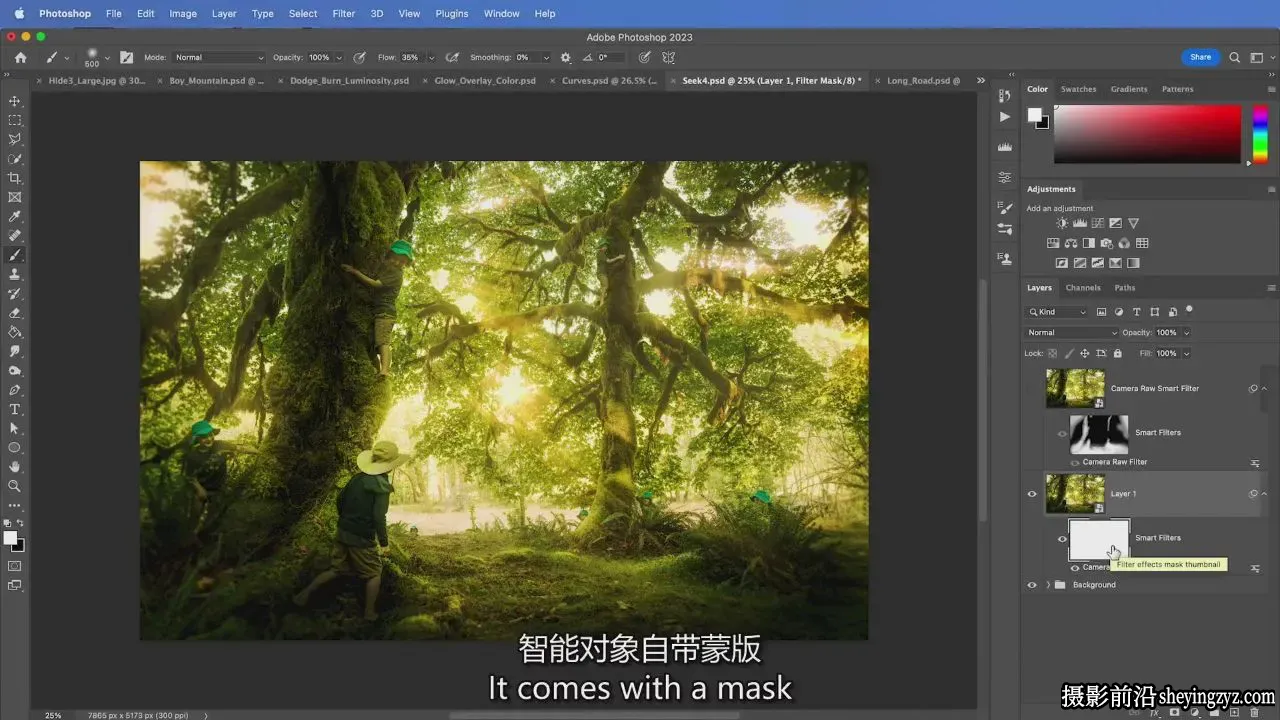This screenshot has width=1280, height=720.
Task: Switch to Curves.psd document tab
Action: tap(609, 81)
